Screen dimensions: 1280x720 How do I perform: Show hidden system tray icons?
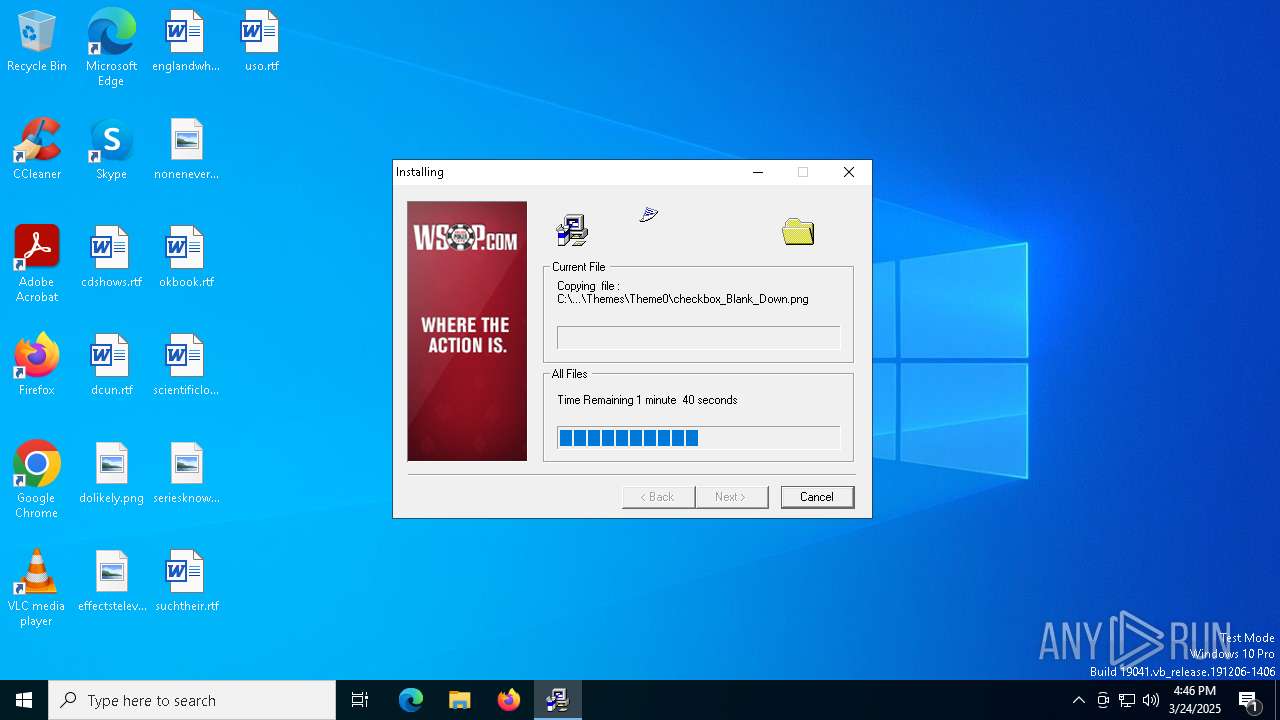click(x=1078, y=700)
